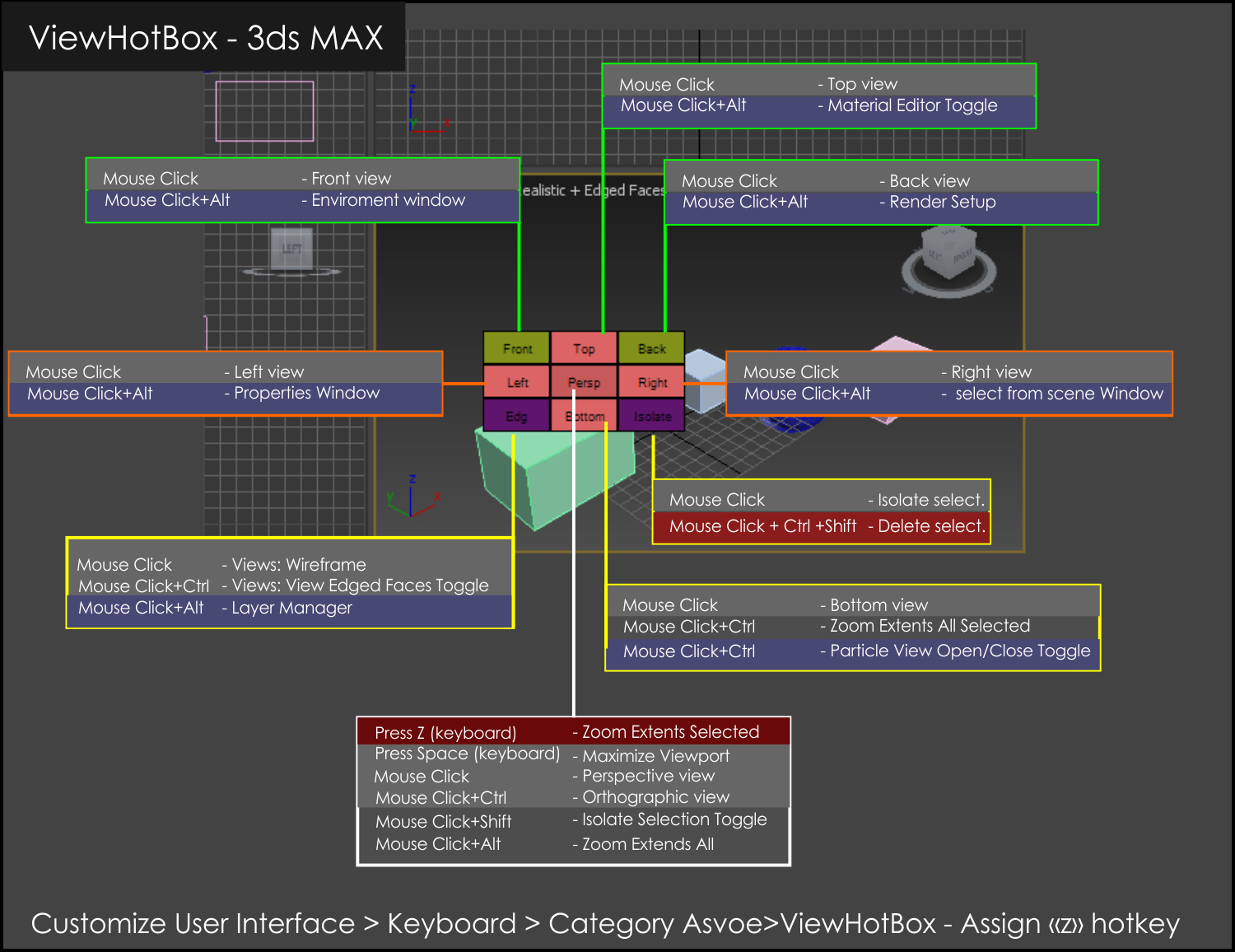1235x952 pixels.
Task: Click 'Maximize Viewport' text
Action: 655,756
